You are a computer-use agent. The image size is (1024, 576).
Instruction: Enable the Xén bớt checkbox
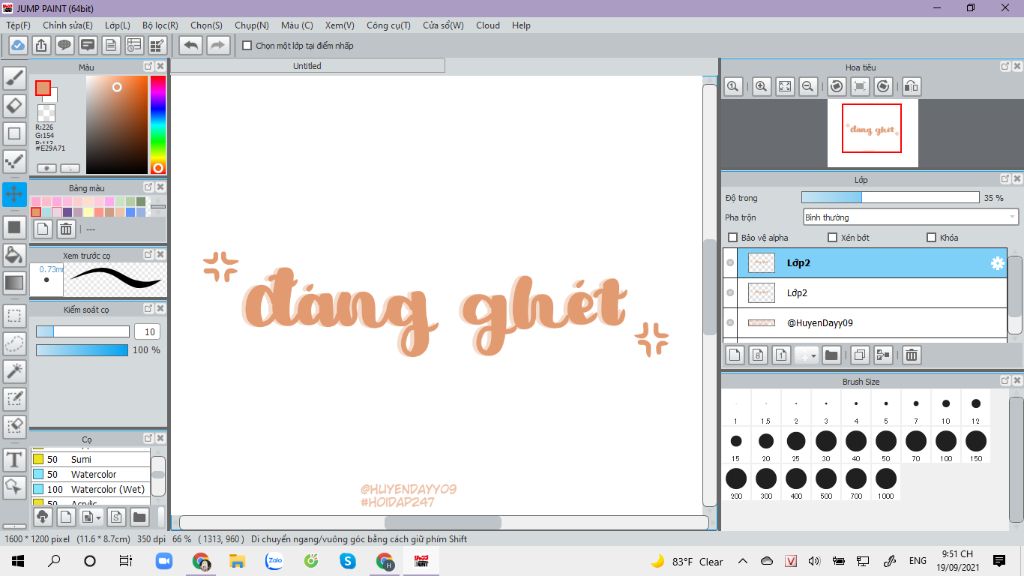833,238
